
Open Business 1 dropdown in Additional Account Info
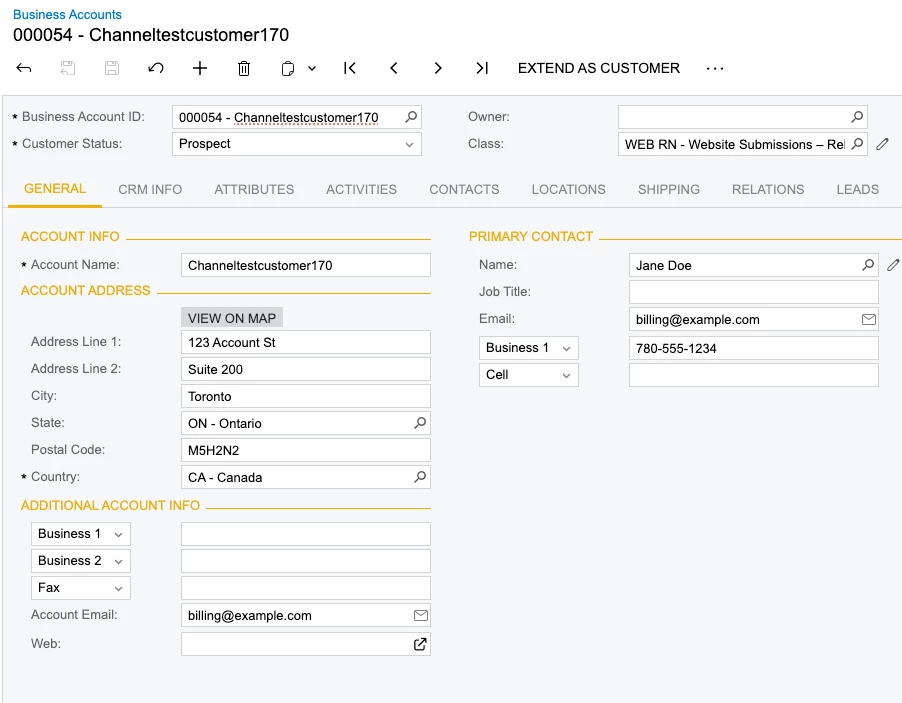click(81, 534)
